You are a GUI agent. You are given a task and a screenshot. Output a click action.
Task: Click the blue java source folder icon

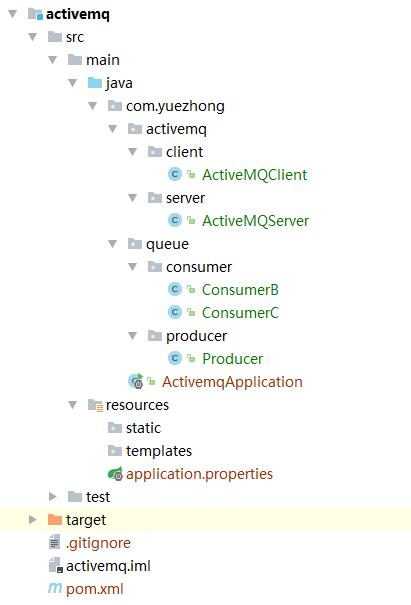point(95,83)
